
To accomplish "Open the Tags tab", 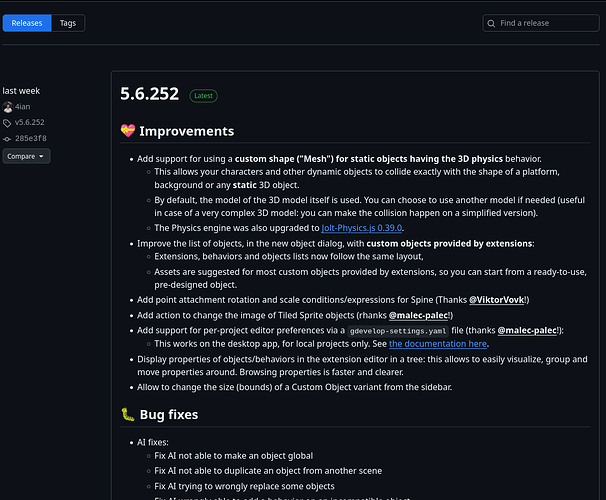I will coord(67,23).
